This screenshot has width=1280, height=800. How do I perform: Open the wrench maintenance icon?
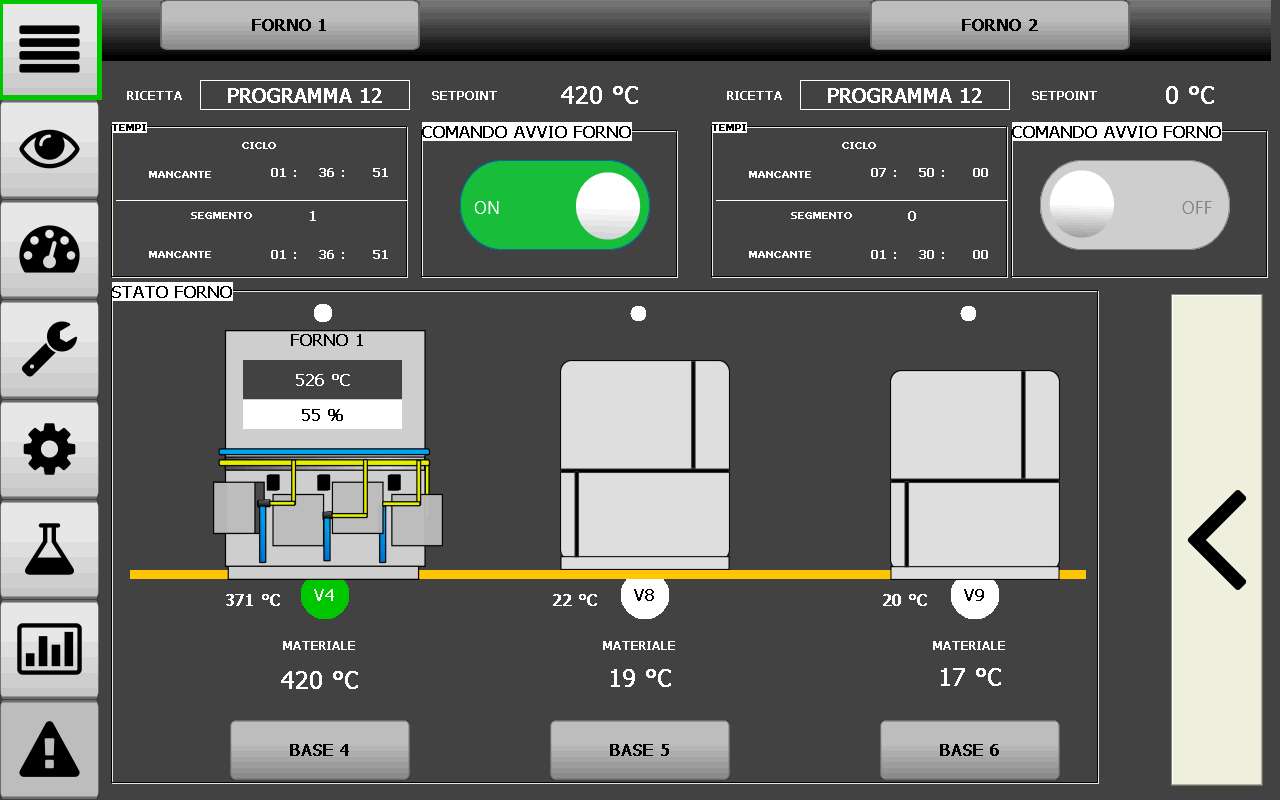coord(49,349)
